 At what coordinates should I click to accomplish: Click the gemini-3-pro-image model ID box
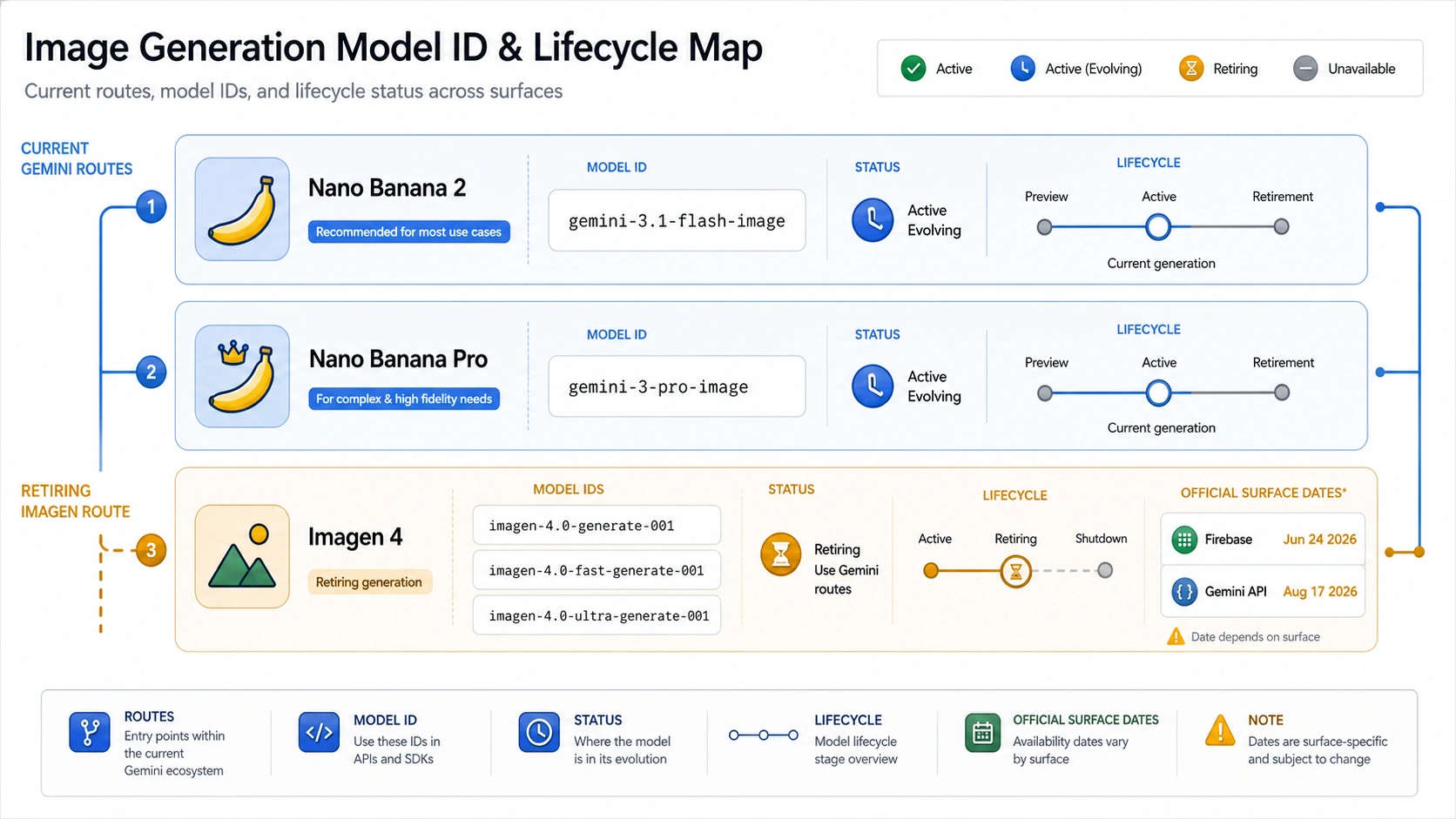[x=677, y=386]
